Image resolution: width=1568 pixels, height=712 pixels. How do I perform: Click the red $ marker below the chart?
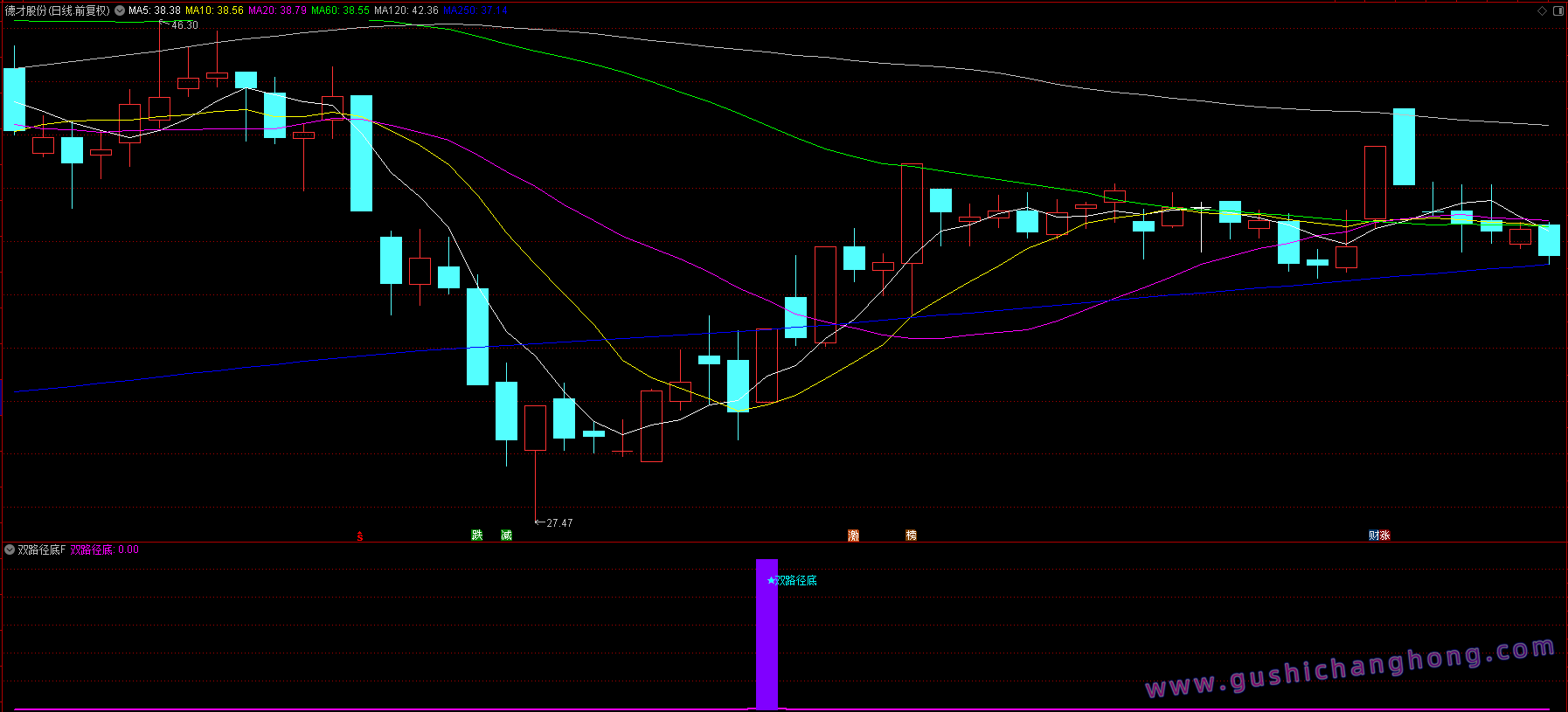(360, 536)
